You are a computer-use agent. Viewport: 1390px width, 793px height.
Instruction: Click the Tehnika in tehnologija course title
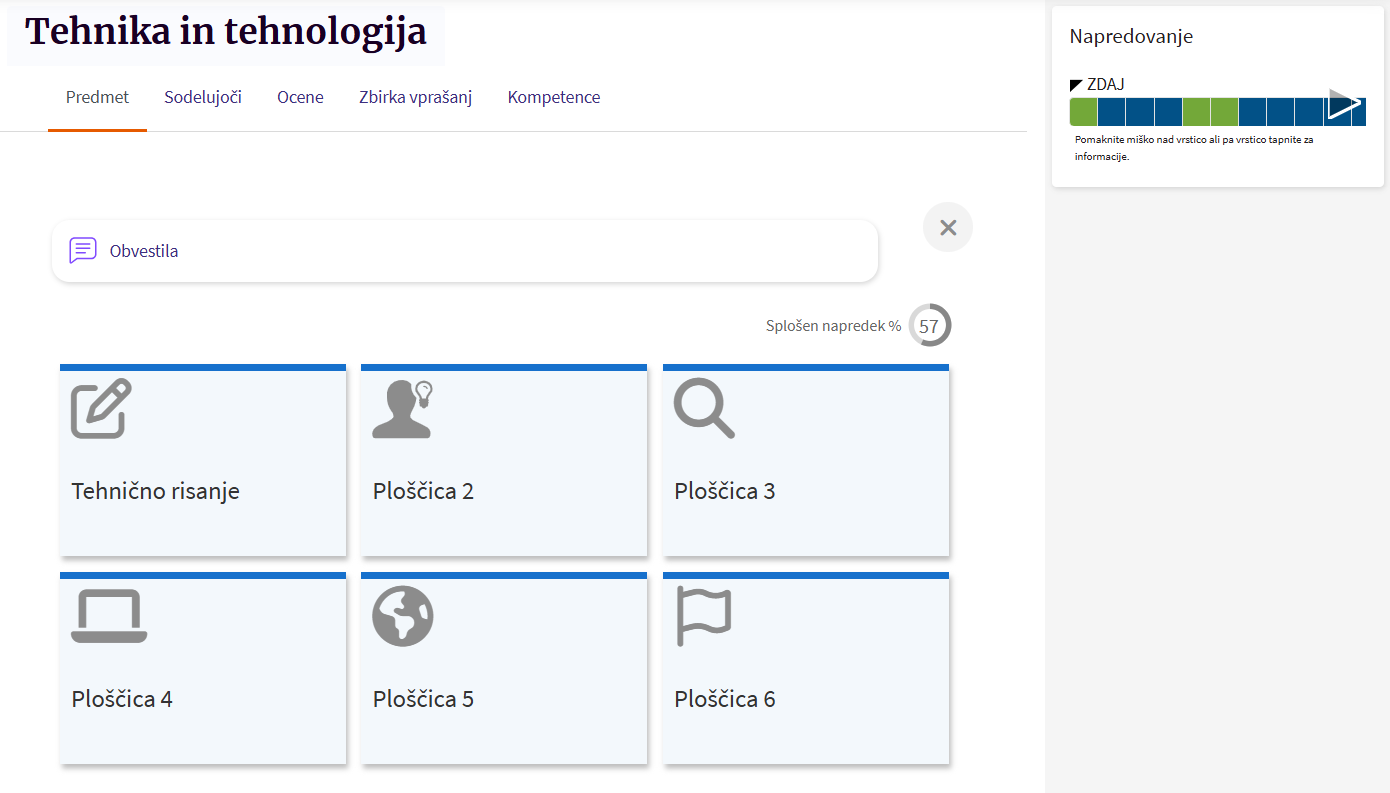226,32
